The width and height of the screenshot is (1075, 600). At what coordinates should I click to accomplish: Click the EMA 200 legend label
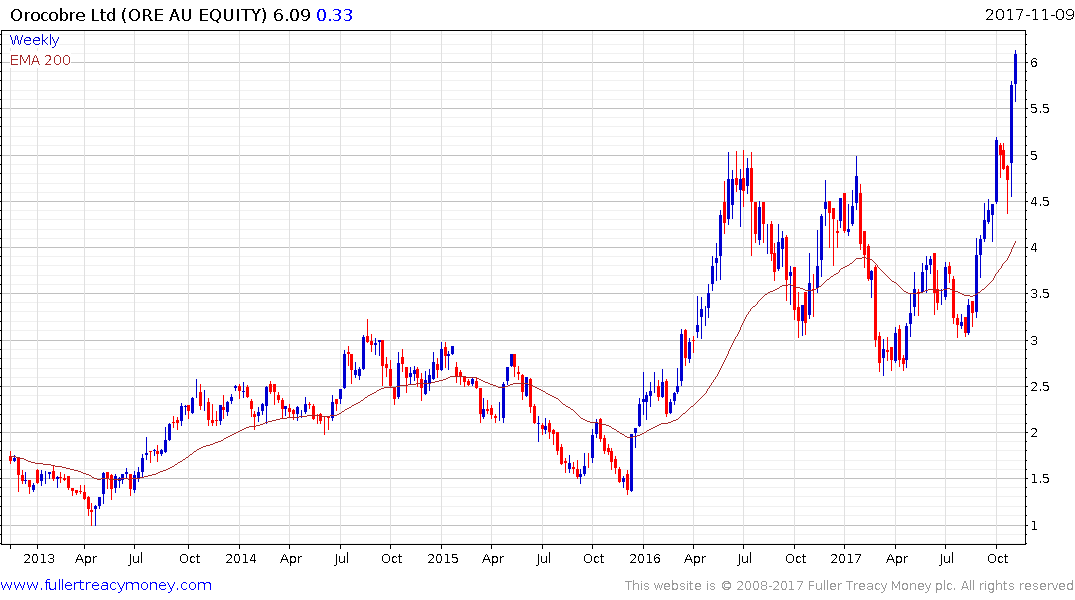[x=40, y=60]
